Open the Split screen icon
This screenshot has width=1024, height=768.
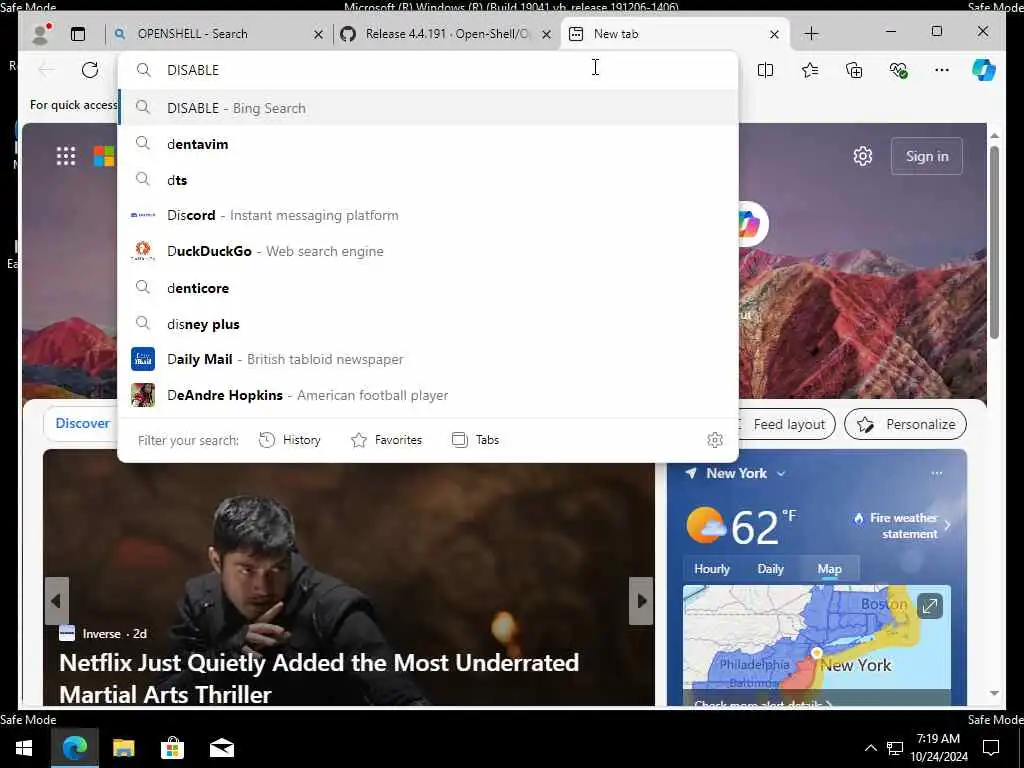click(765, 70)
